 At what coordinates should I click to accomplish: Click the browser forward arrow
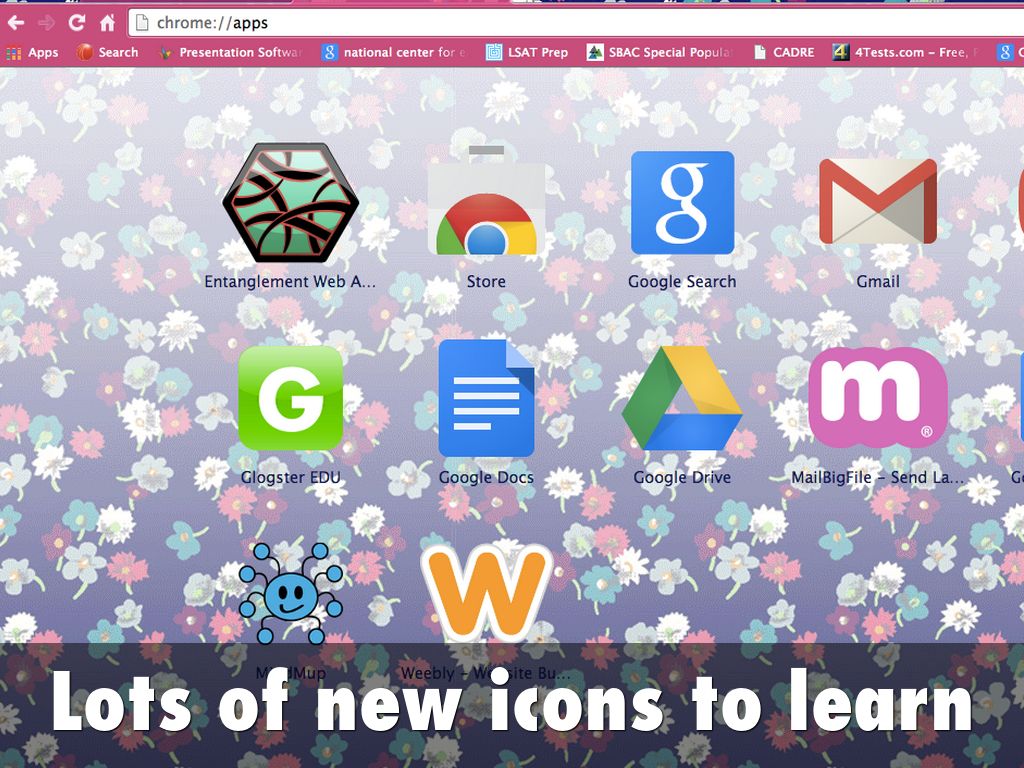(46, 22)
